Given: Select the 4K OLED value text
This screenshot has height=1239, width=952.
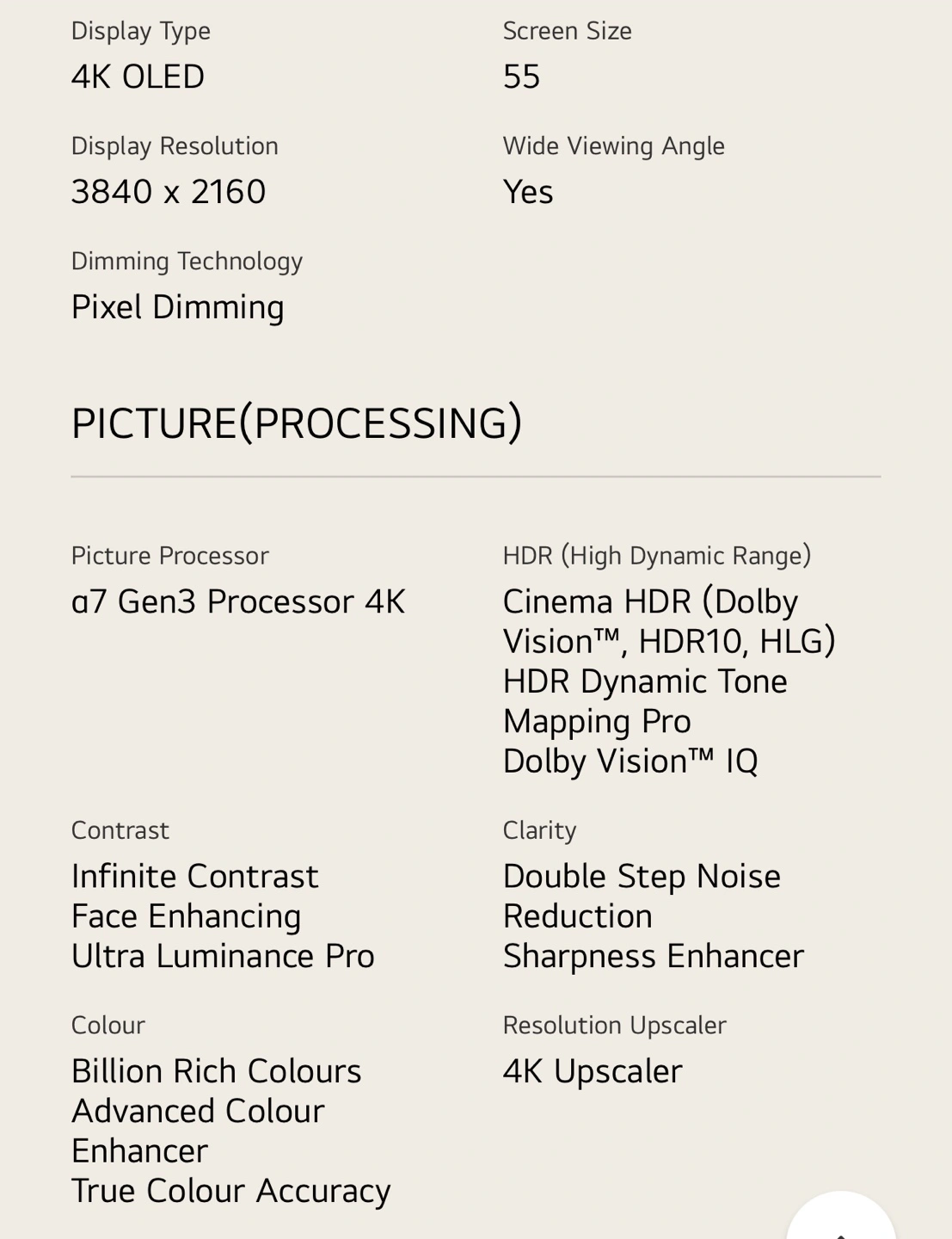Looking at the screenshot, I should click(x=138, y=77).
